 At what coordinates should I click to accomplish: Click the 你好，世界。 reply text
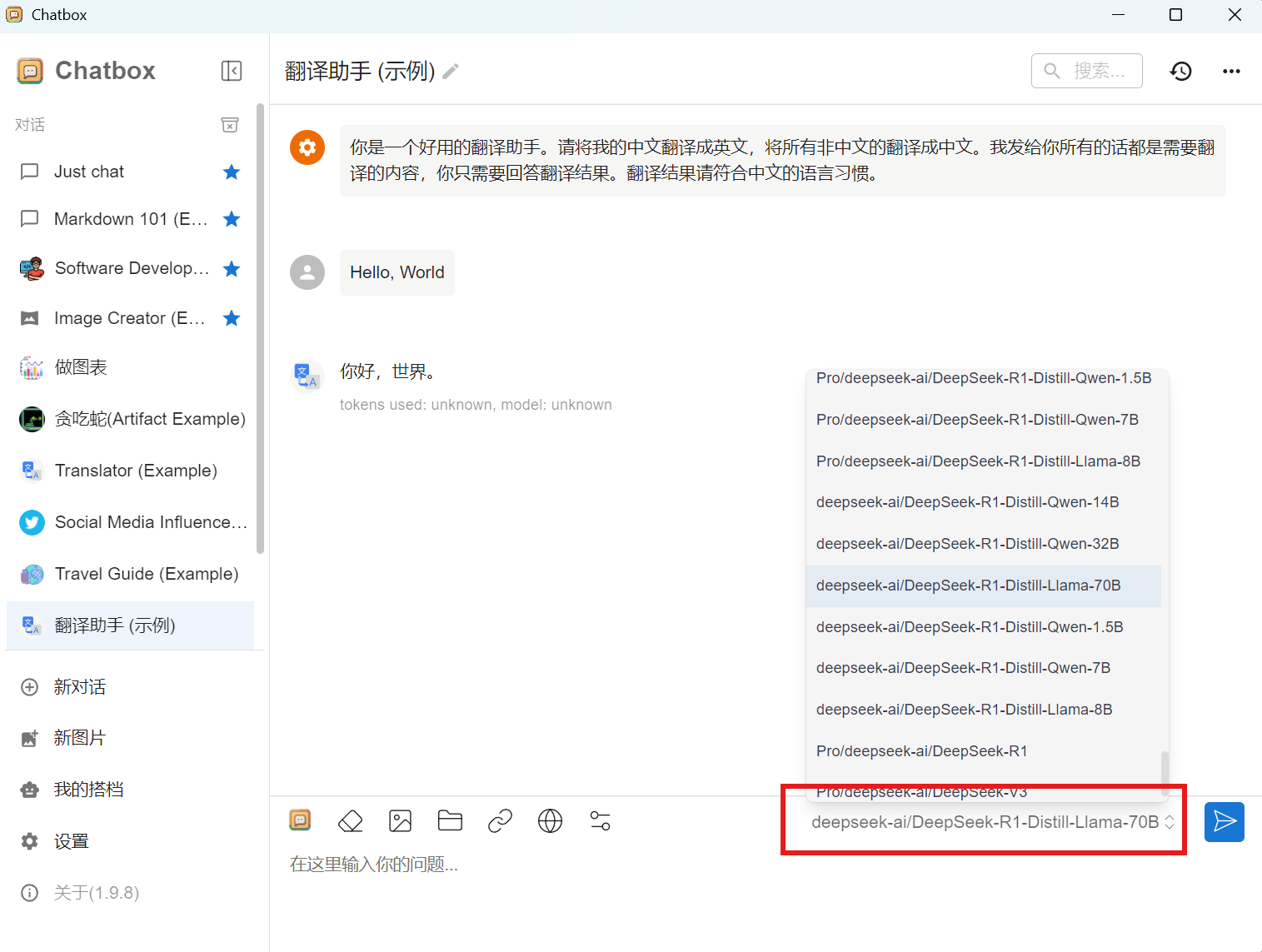point(388,371)
